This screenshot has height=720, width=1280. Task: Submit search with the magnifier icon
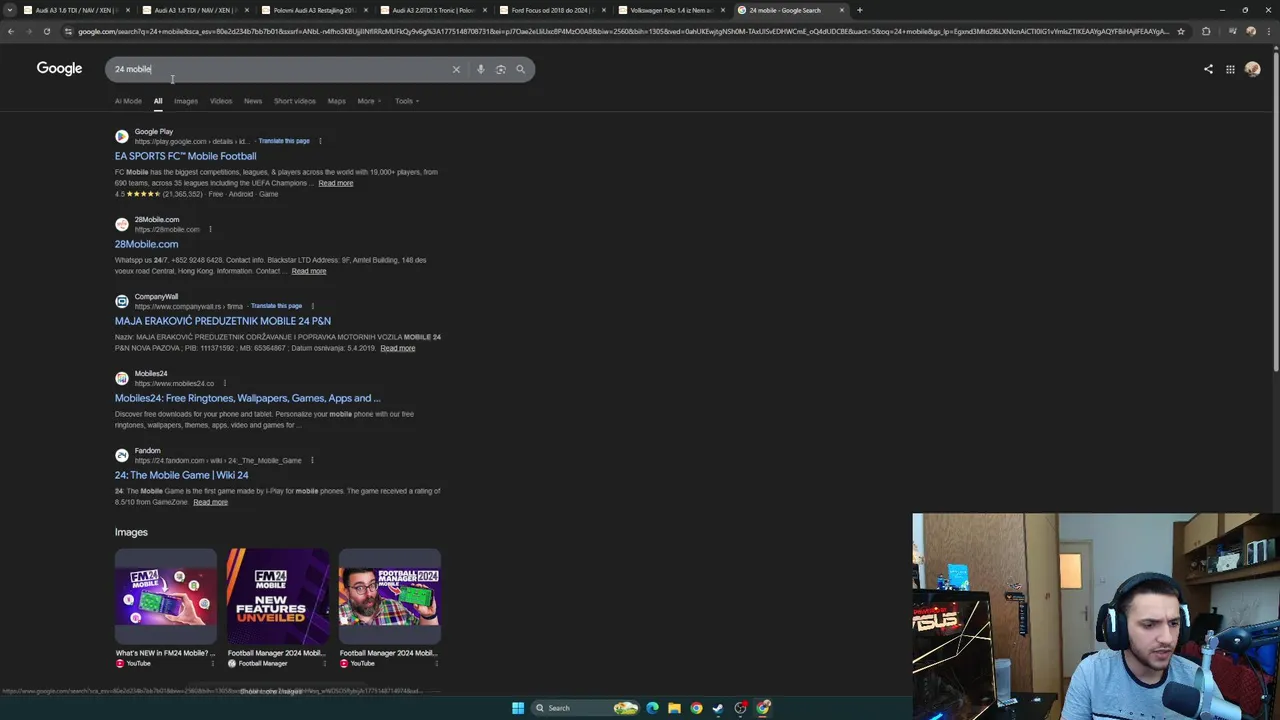click(520, 69)
